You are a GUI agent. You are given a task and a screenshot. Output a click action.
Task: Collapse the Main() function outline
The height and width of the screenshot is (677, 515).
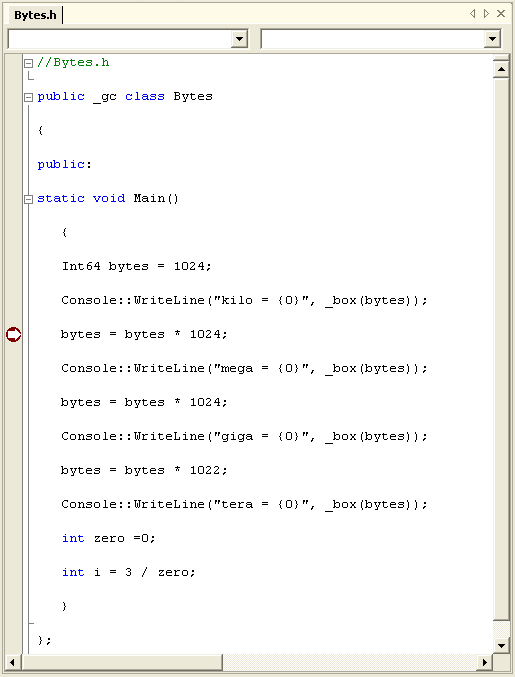click(x=28, y=199)
